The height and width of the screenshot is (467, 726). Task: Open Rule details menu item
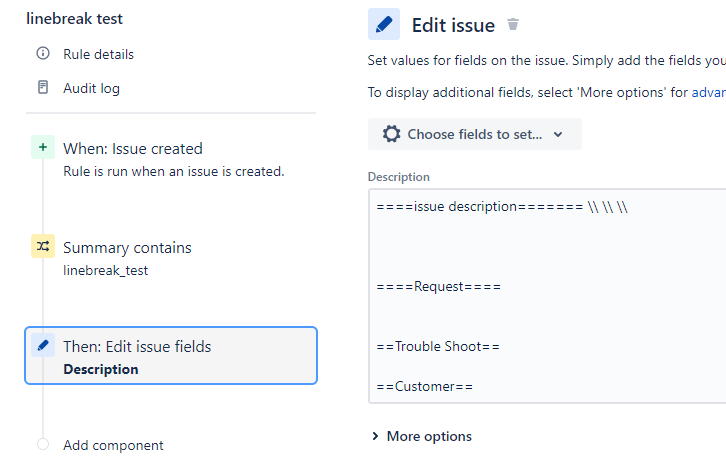point(98,54)
